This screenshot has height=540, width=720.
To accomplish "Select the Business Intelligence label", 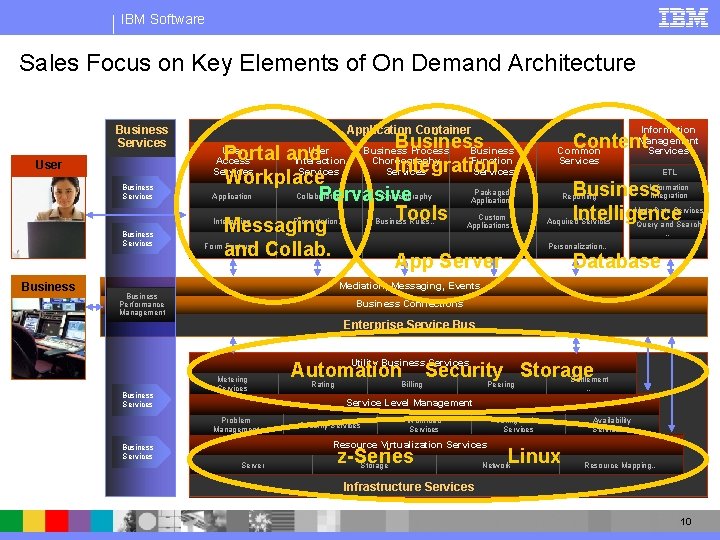I will click(x=626, y=201).
